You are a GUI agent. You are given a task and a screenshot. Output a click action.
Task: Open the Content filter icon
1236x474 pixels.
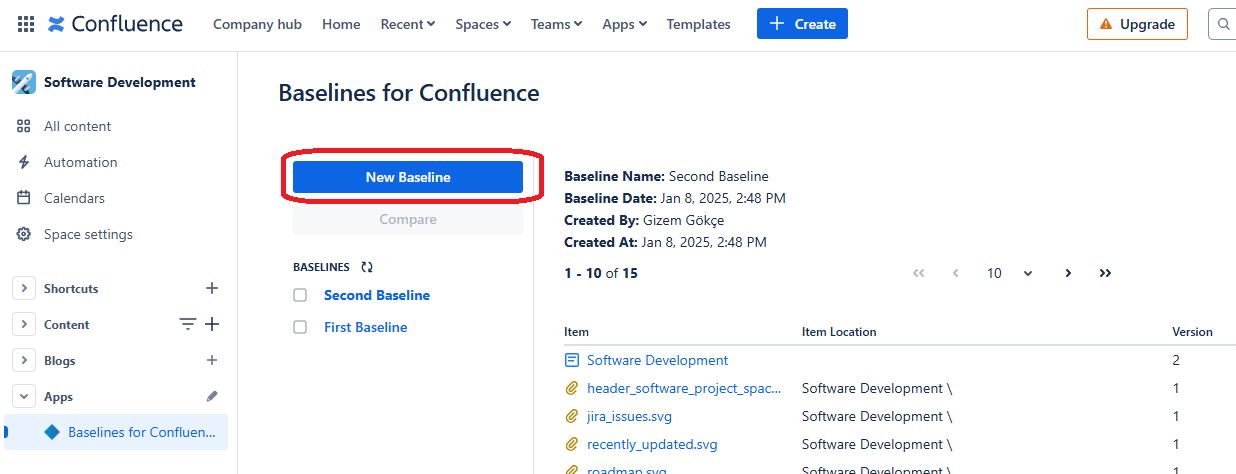187,324
